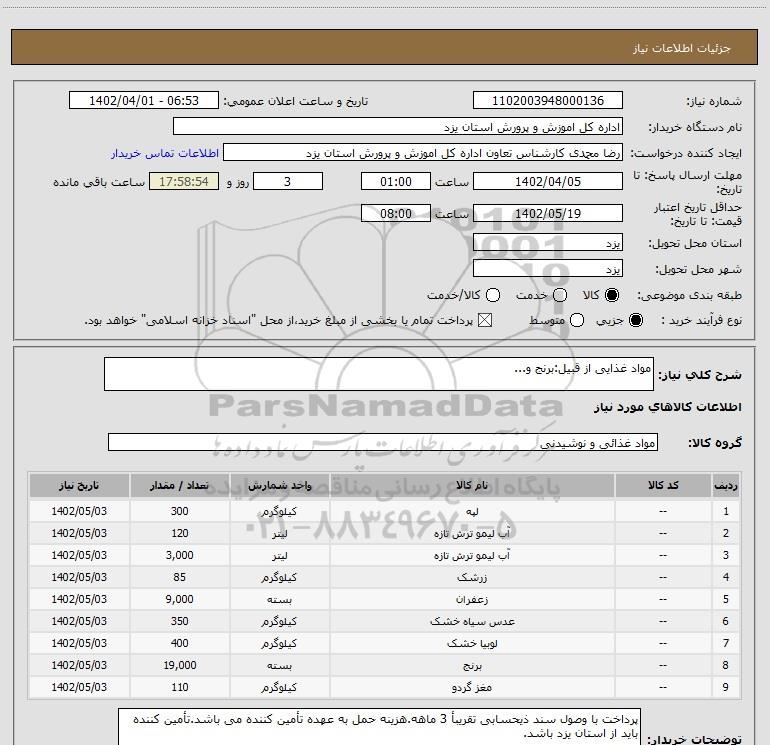Click the general description field مواد غذایی
The height and width of the screenshot is (745, 770).
click(x=379, y=374)
